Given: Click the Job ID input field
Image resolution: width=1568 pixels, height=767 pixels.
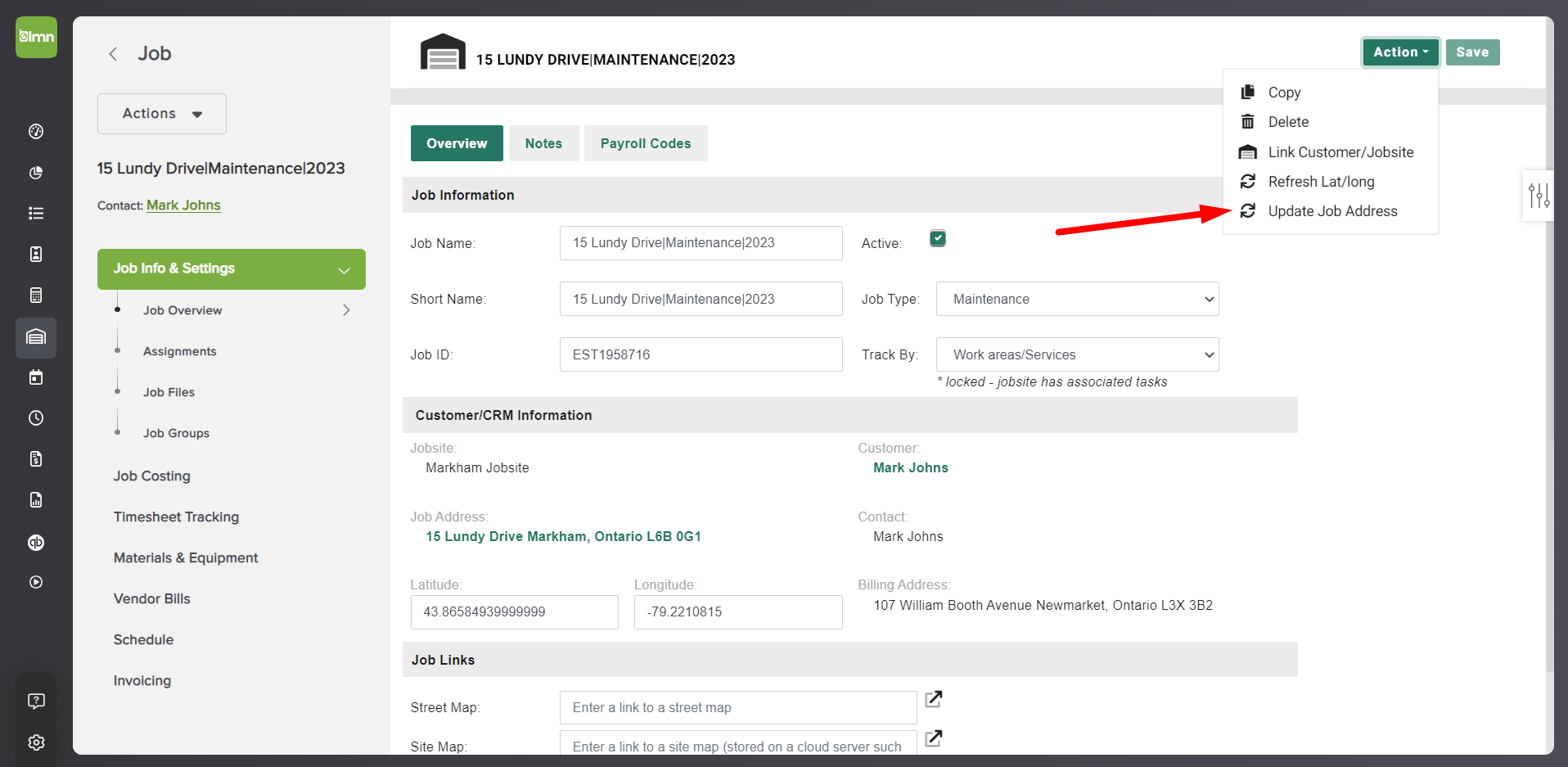Looking at the screenshot, I should 701,354.
